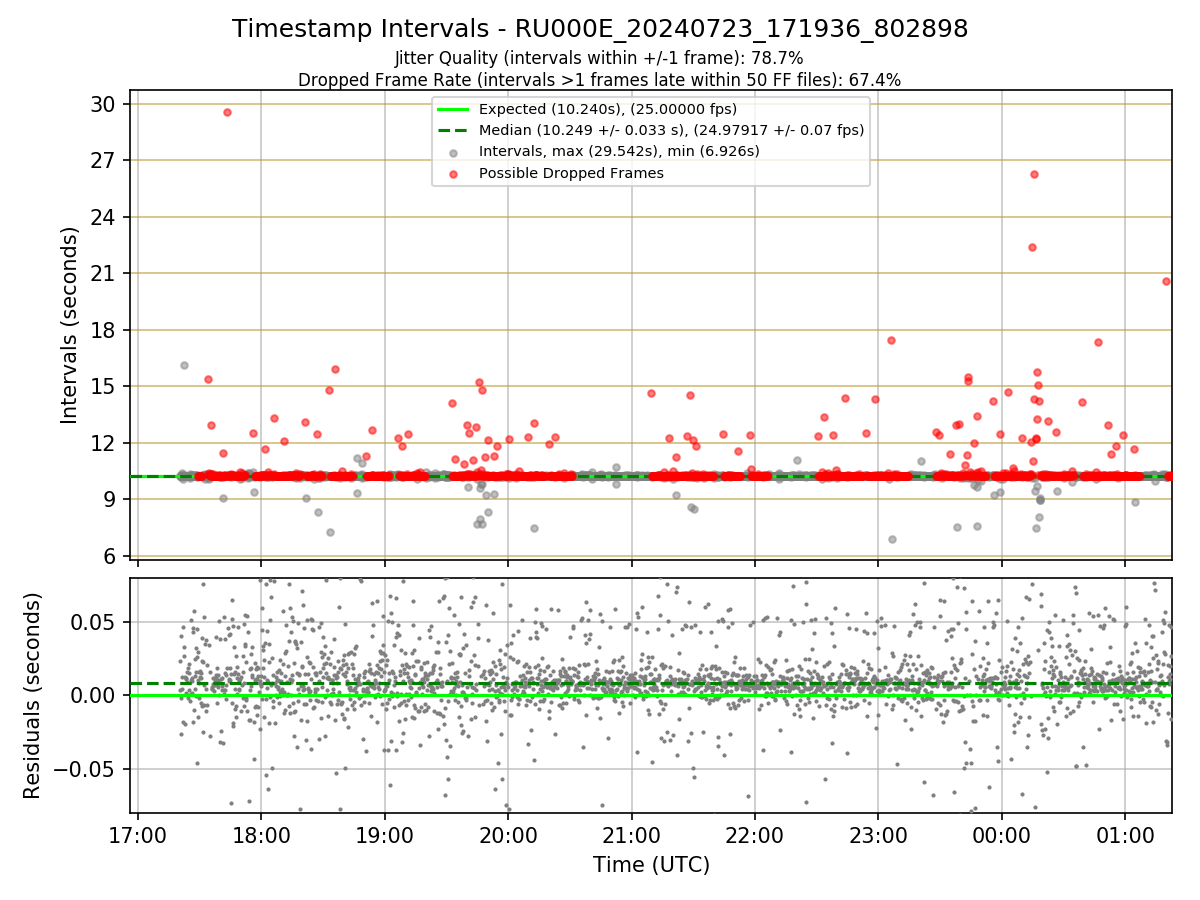Select the 'Dropped Frame Rate' 67.4% subtitle line
Viewport: 1200px width, 900px height.
(x=600, y=80)
